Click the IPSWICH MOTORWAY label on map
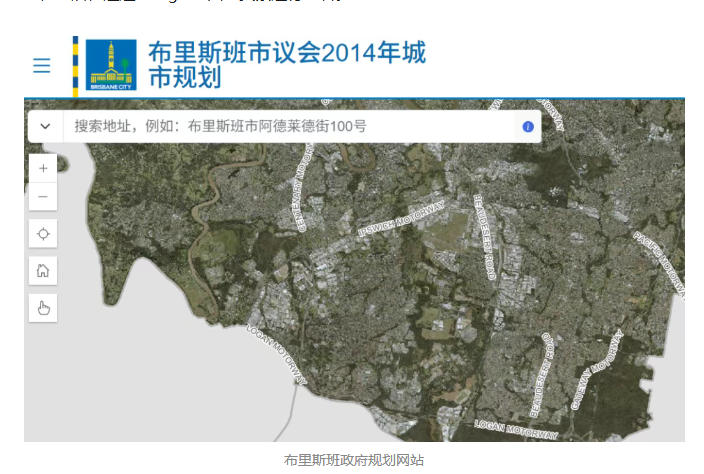704x474 pixels. pos(401,218)
